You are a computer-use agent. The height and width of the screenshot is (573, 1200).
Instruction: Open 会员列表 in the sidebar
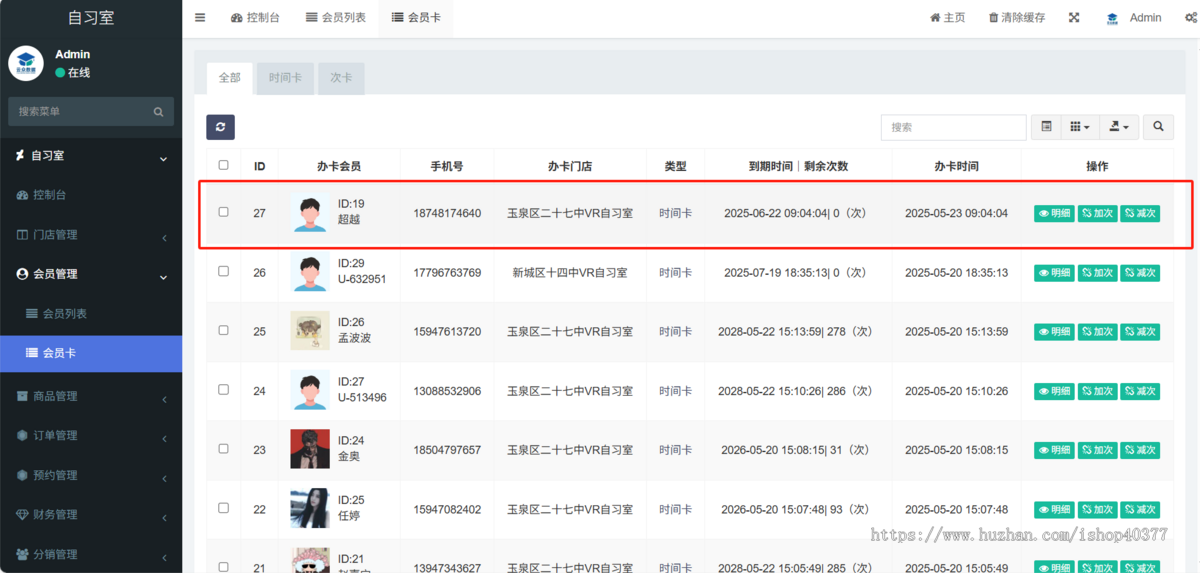coord(91,314)
